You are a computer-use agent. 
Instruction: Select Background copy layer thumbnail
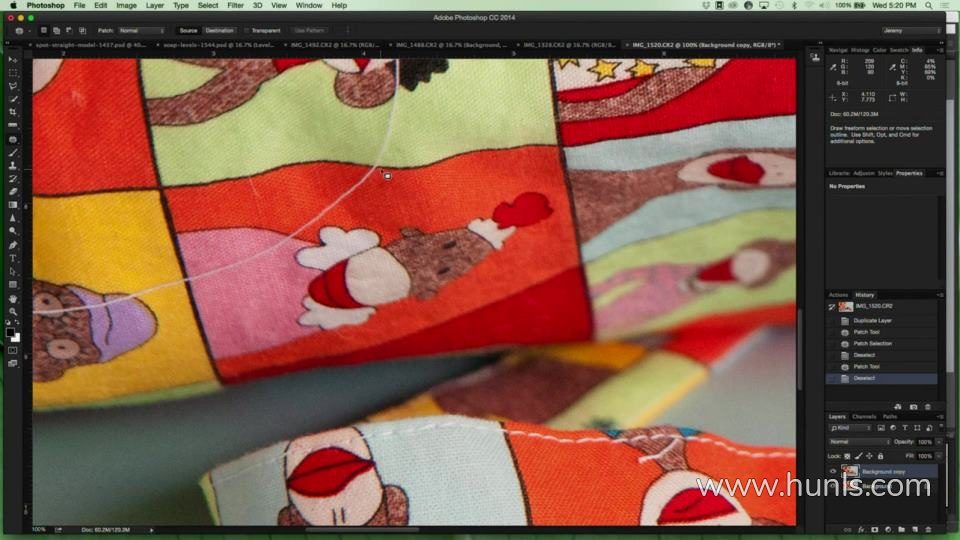tap(849, 471)
